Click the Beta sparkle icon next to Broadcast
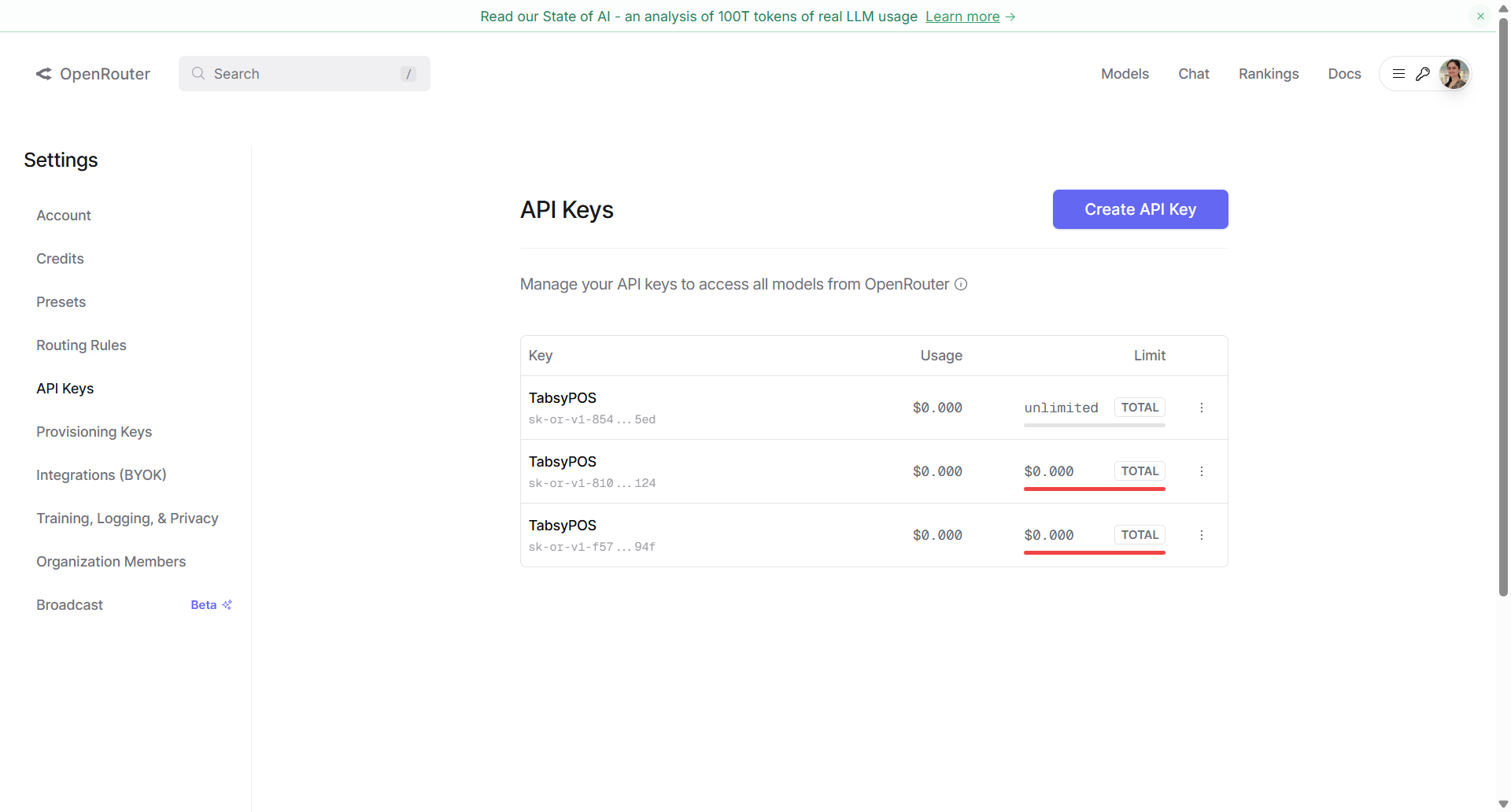 [x=227, y=605]
